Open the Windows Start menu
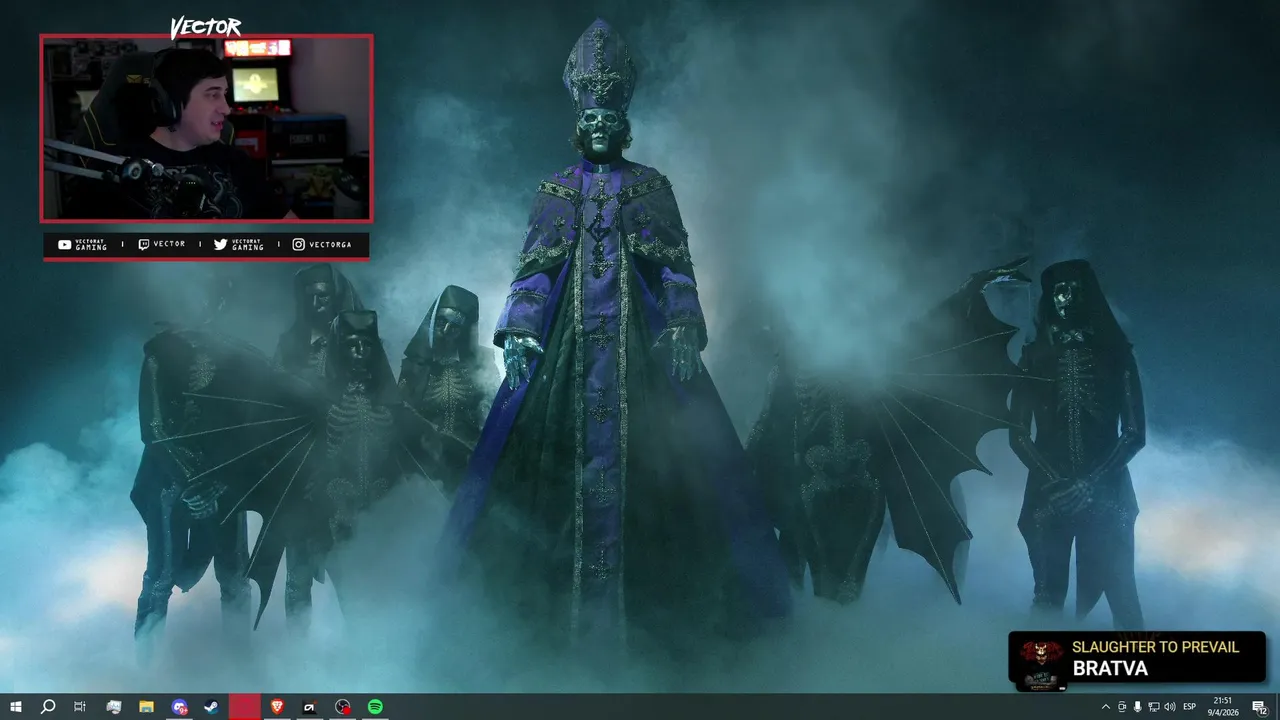 [16, 707]
